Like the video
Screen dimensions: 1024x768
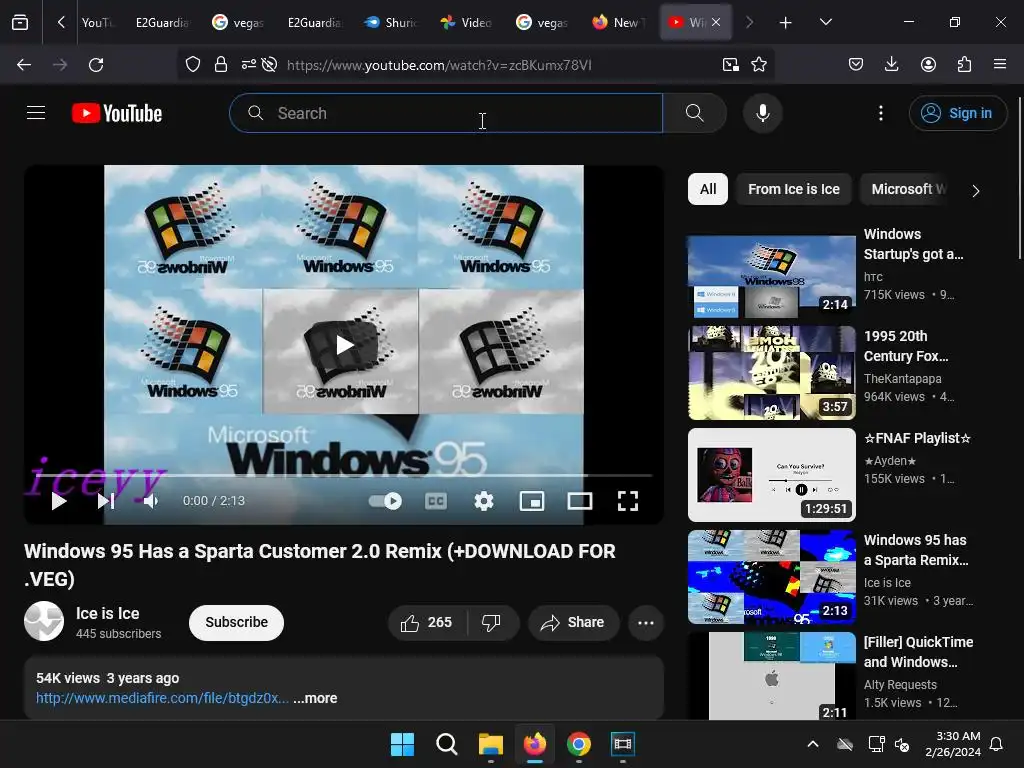(427, 622)
